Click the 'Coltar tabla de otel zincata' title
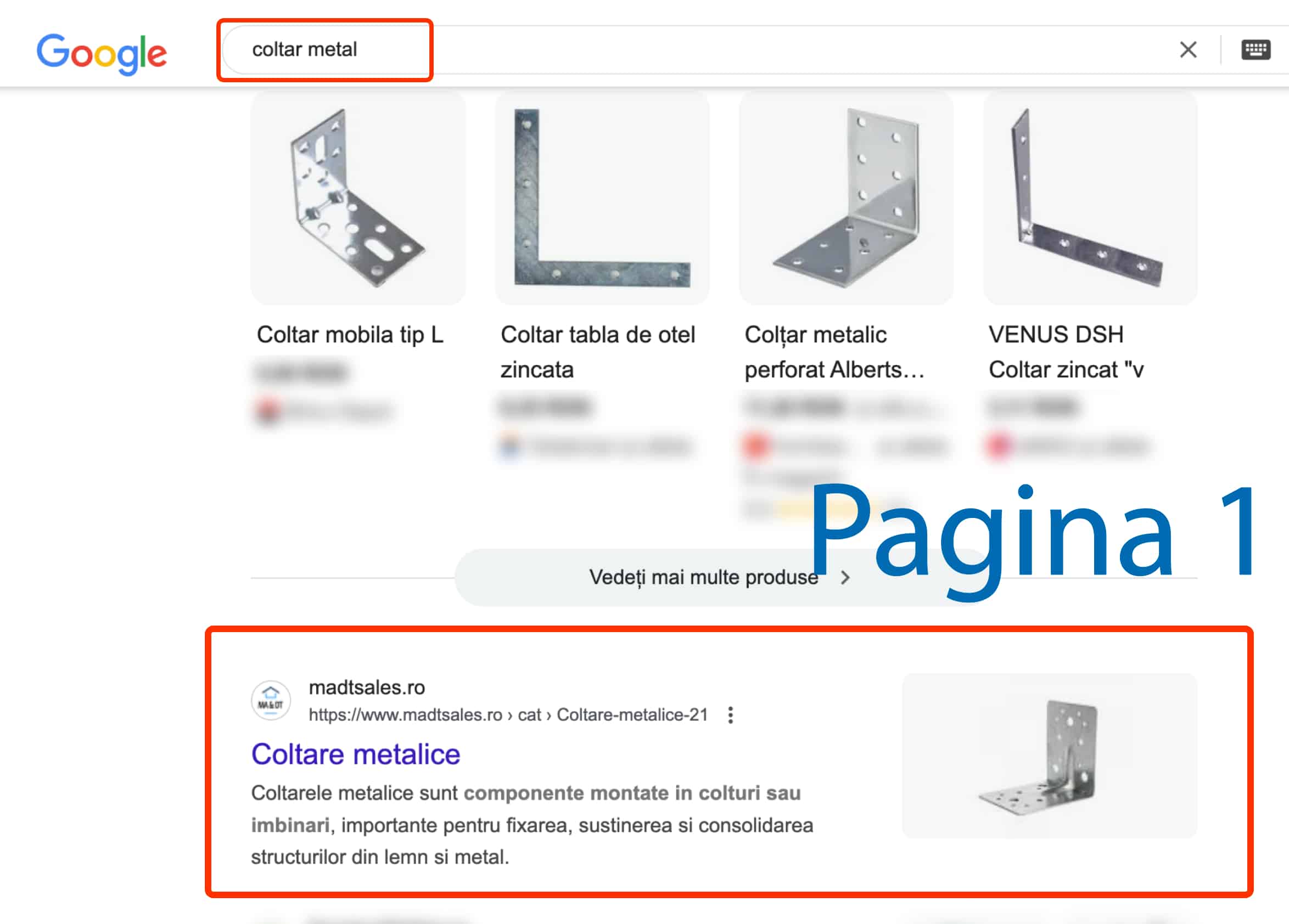Image resolution: width=1289 pixels, height=924 pixels. (597, 352)
